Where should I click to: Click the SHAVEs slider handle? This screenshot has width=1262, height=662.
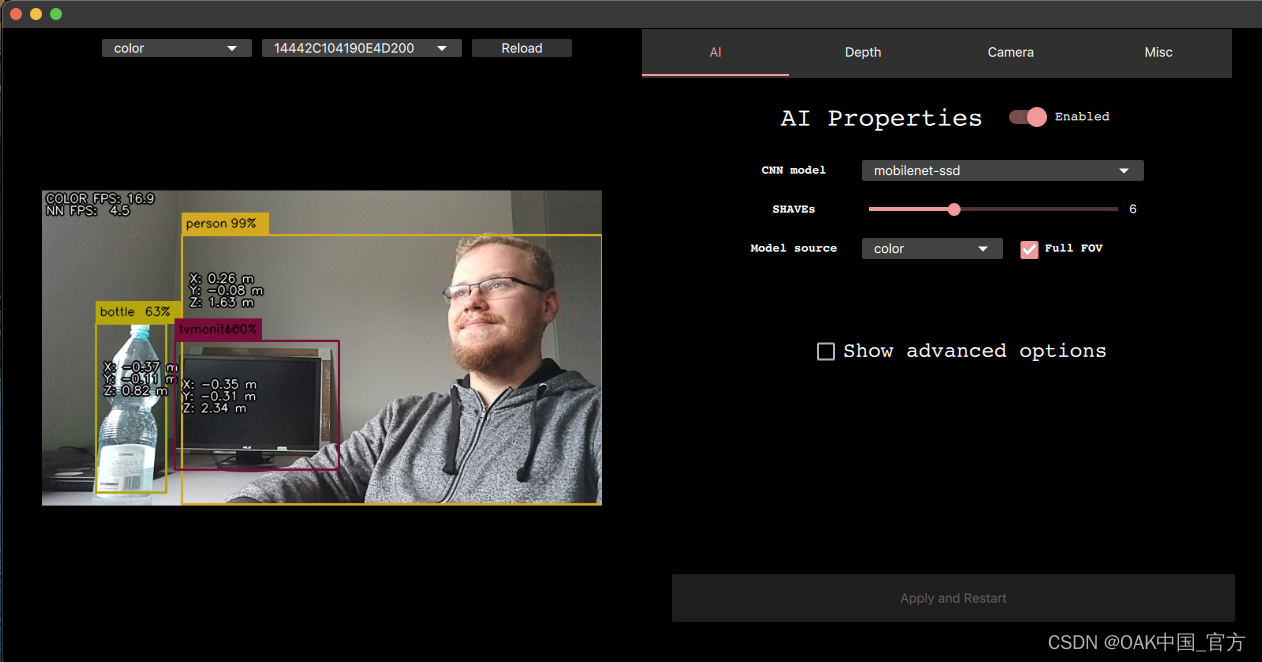click(x=954, y=209)
